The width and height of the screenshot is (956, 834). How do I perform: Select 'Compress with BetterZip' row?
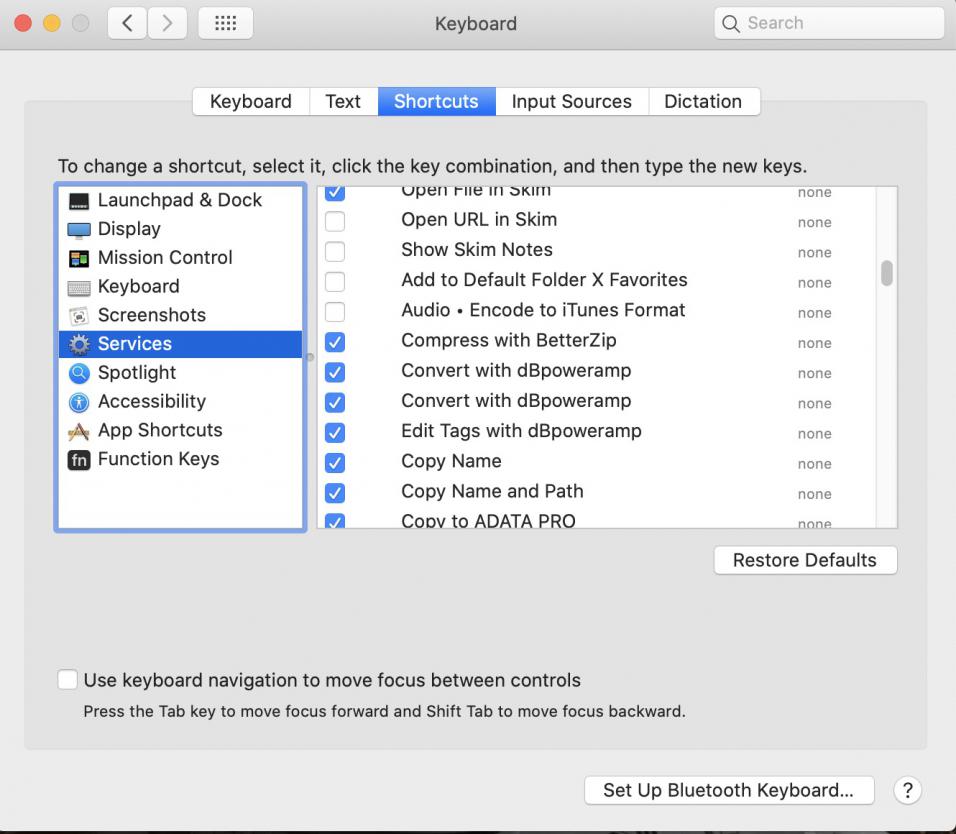(597, 341)
